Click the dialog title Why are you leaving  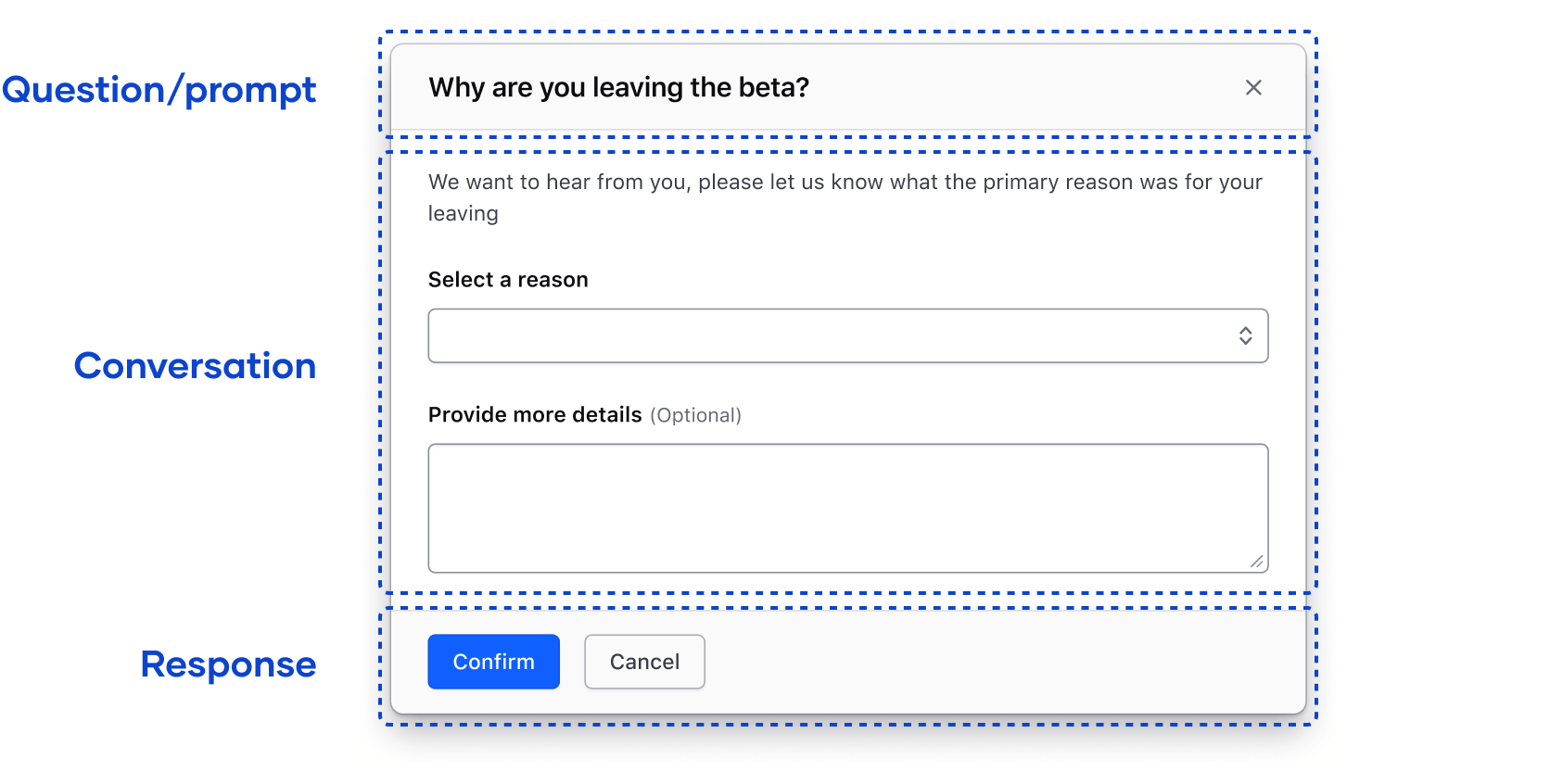tap(618, 87)
